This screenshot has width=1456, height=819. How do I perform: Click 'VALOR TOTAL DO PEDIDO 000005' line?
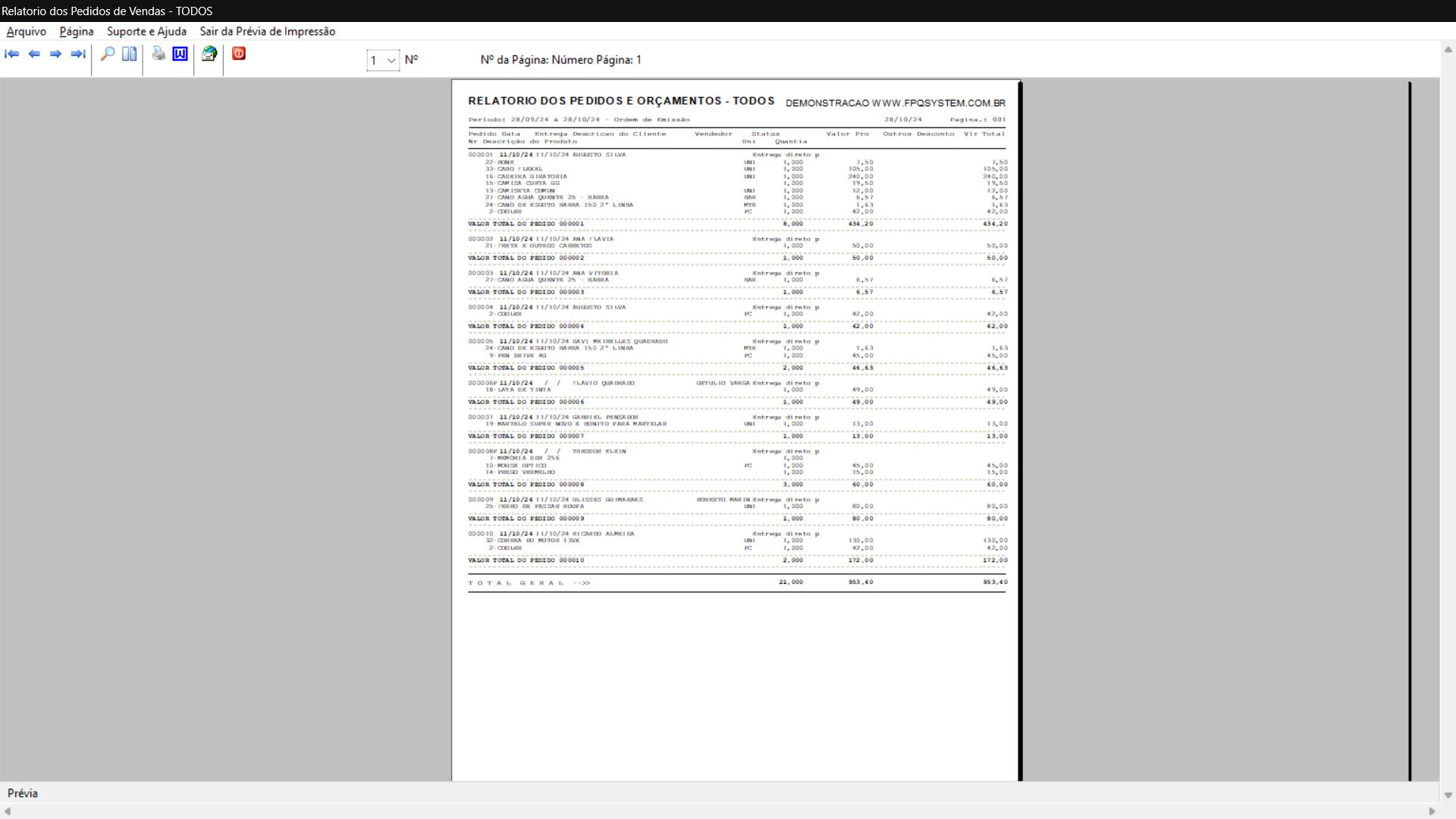526,368
